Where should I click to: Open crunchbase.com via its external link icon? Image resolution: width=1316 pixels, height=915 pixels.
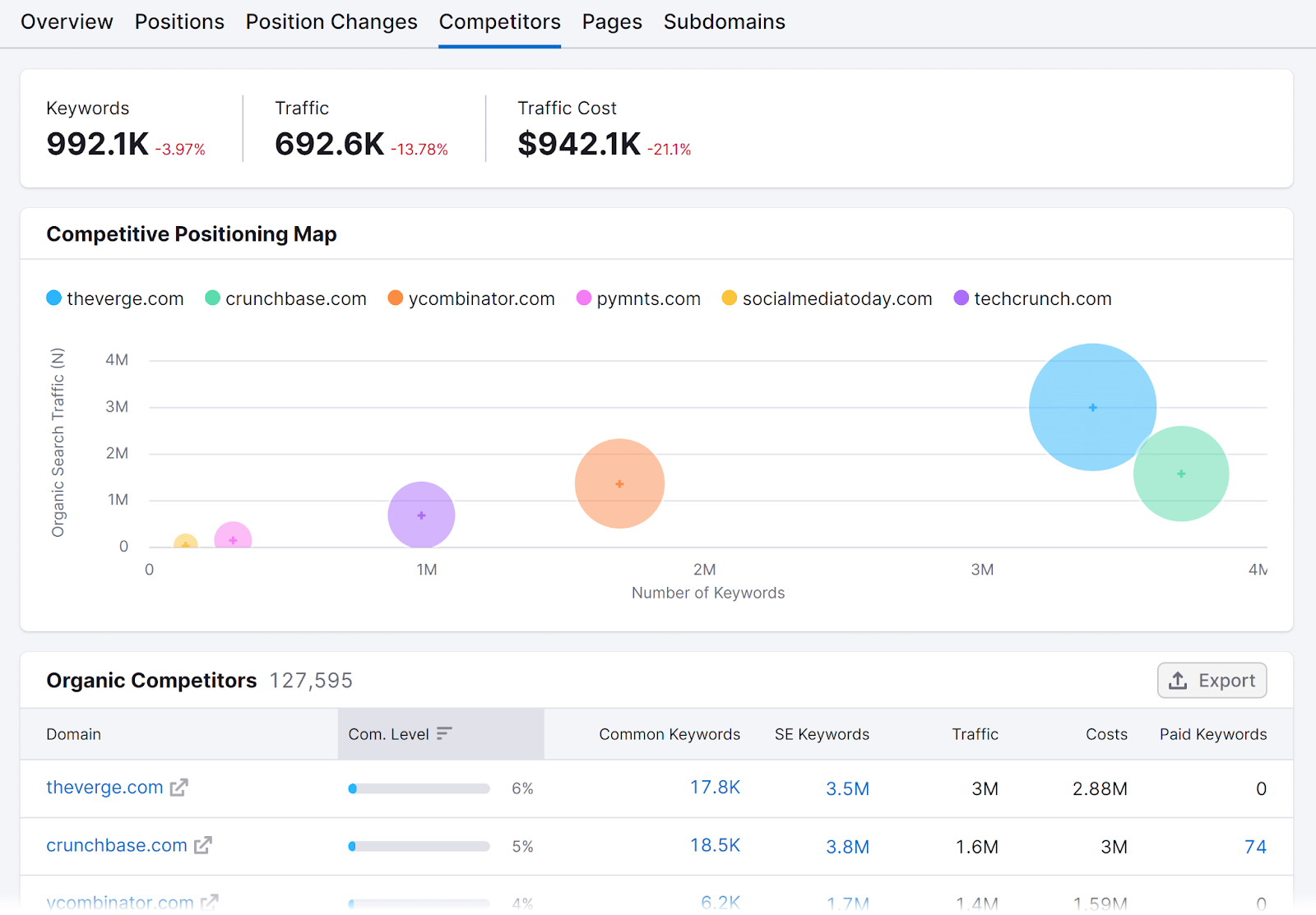click(202, 845)
